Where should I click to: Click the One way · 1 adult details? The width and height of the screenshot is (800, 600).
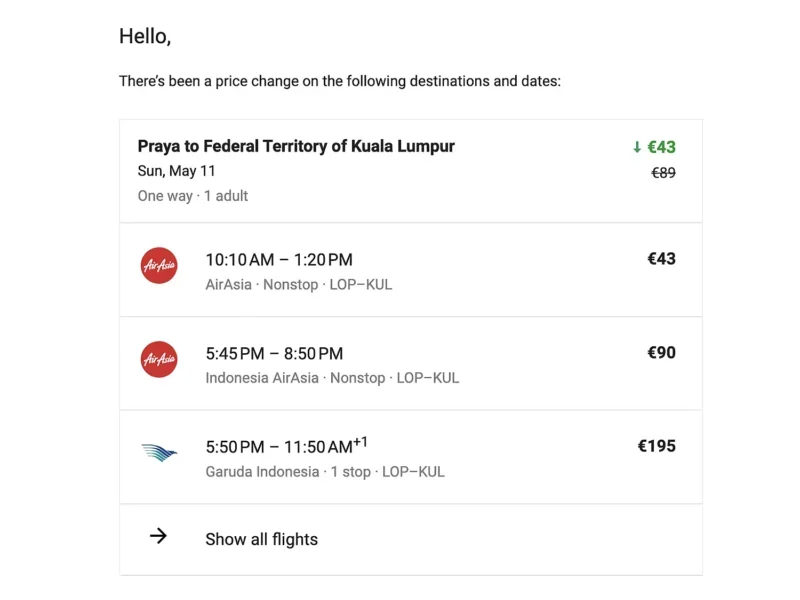tap(193, 196)
